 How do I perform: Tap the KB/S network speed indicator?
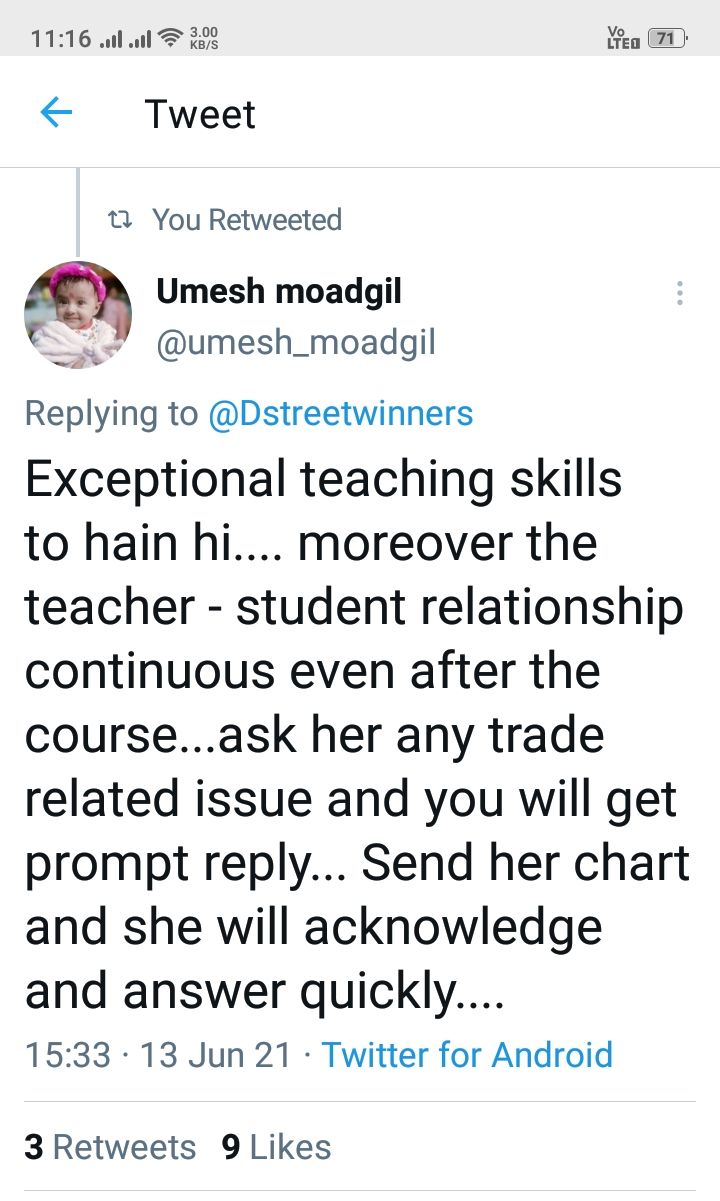(202, 39)
